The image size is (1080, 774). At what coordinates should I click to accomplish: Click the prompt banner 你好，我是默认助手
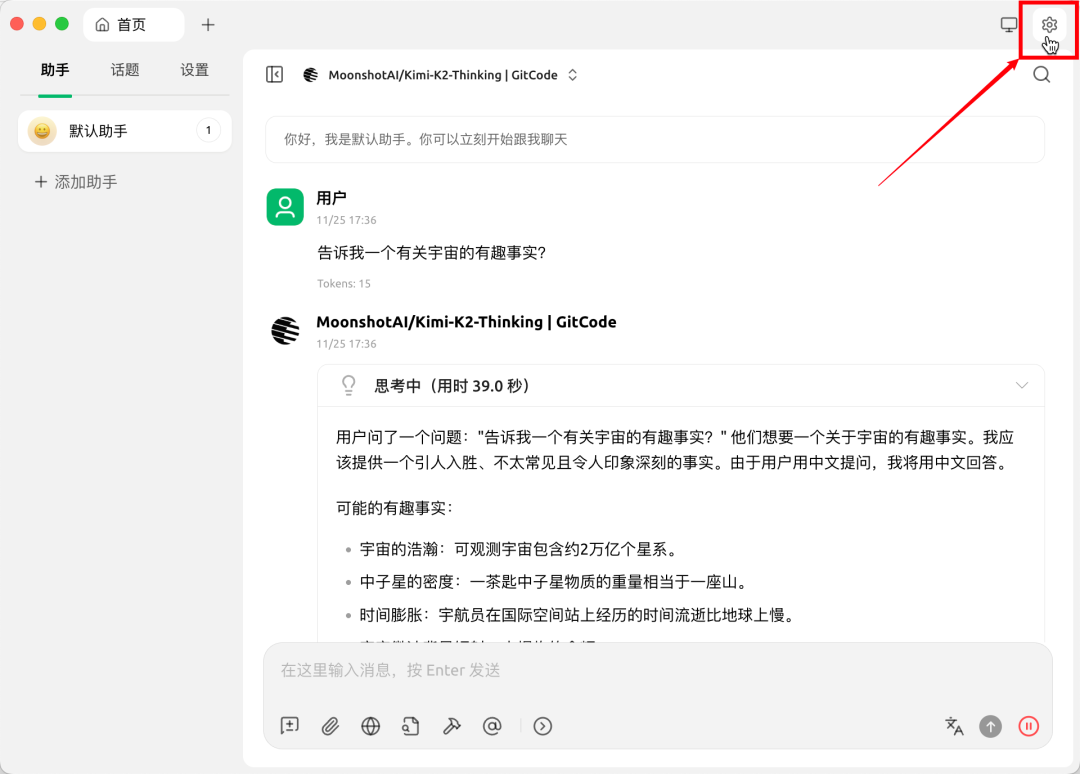655,140
